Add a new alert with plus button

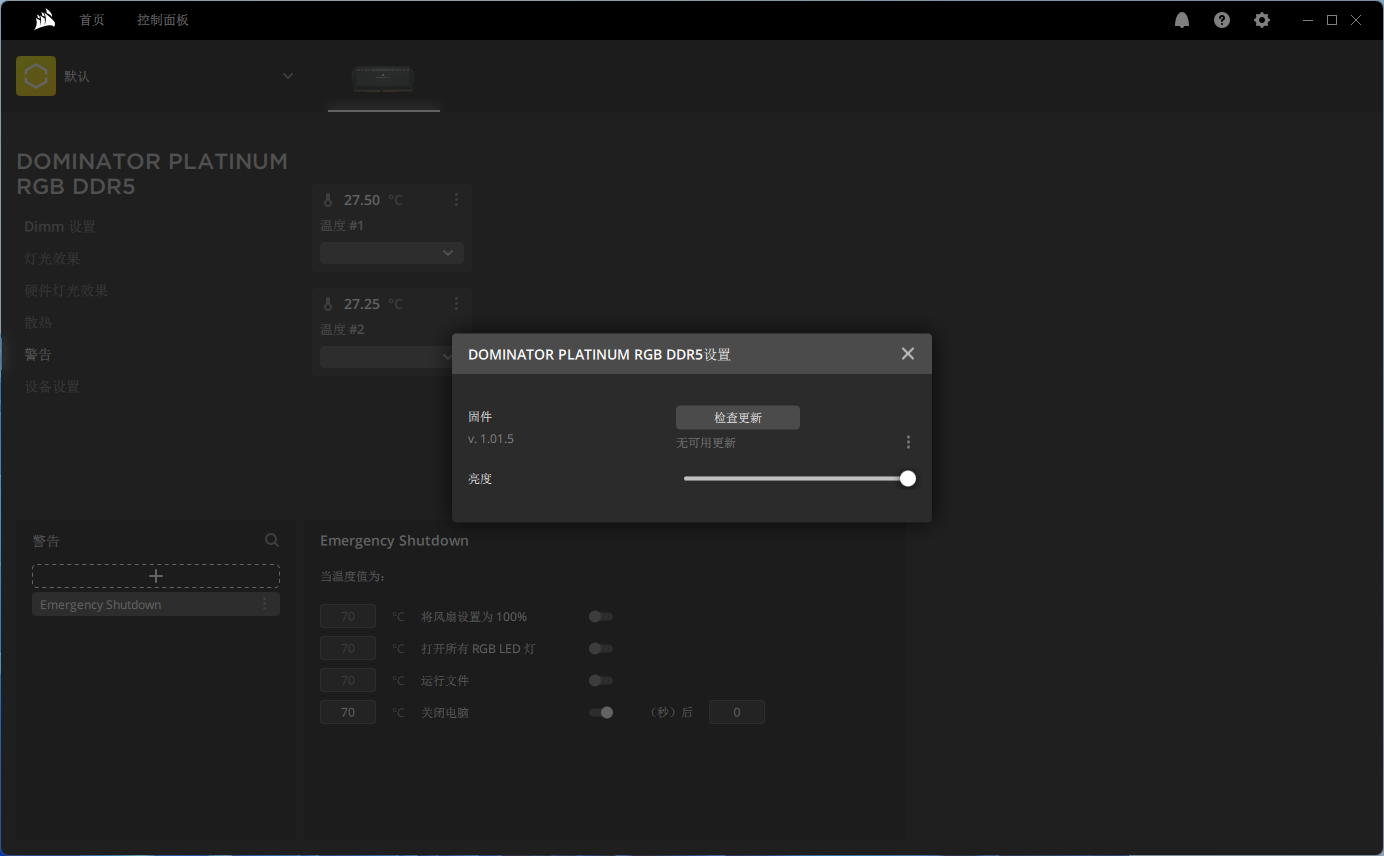click(156, 576)
